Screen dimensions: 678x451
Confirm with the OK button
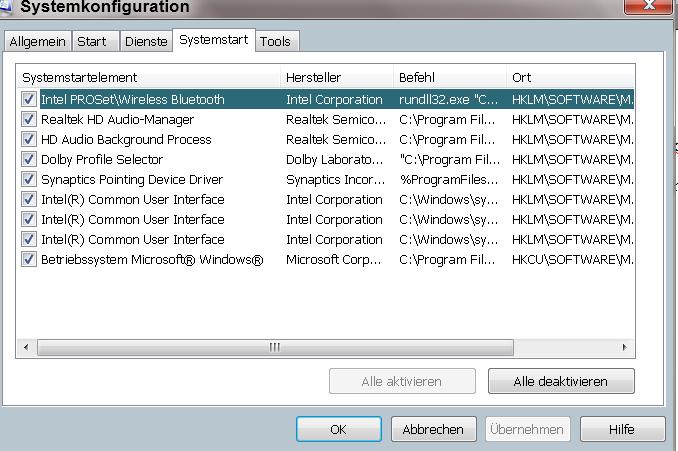click(x=339, y=429)
